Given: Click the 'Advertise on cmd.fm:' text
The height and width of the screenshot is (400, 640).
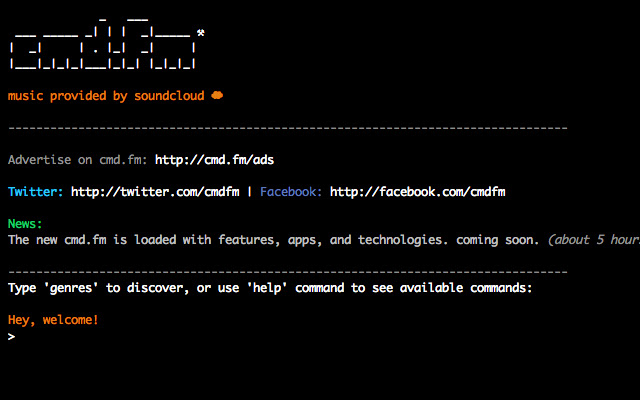Looking at the screenshot, I should (77, 160).
